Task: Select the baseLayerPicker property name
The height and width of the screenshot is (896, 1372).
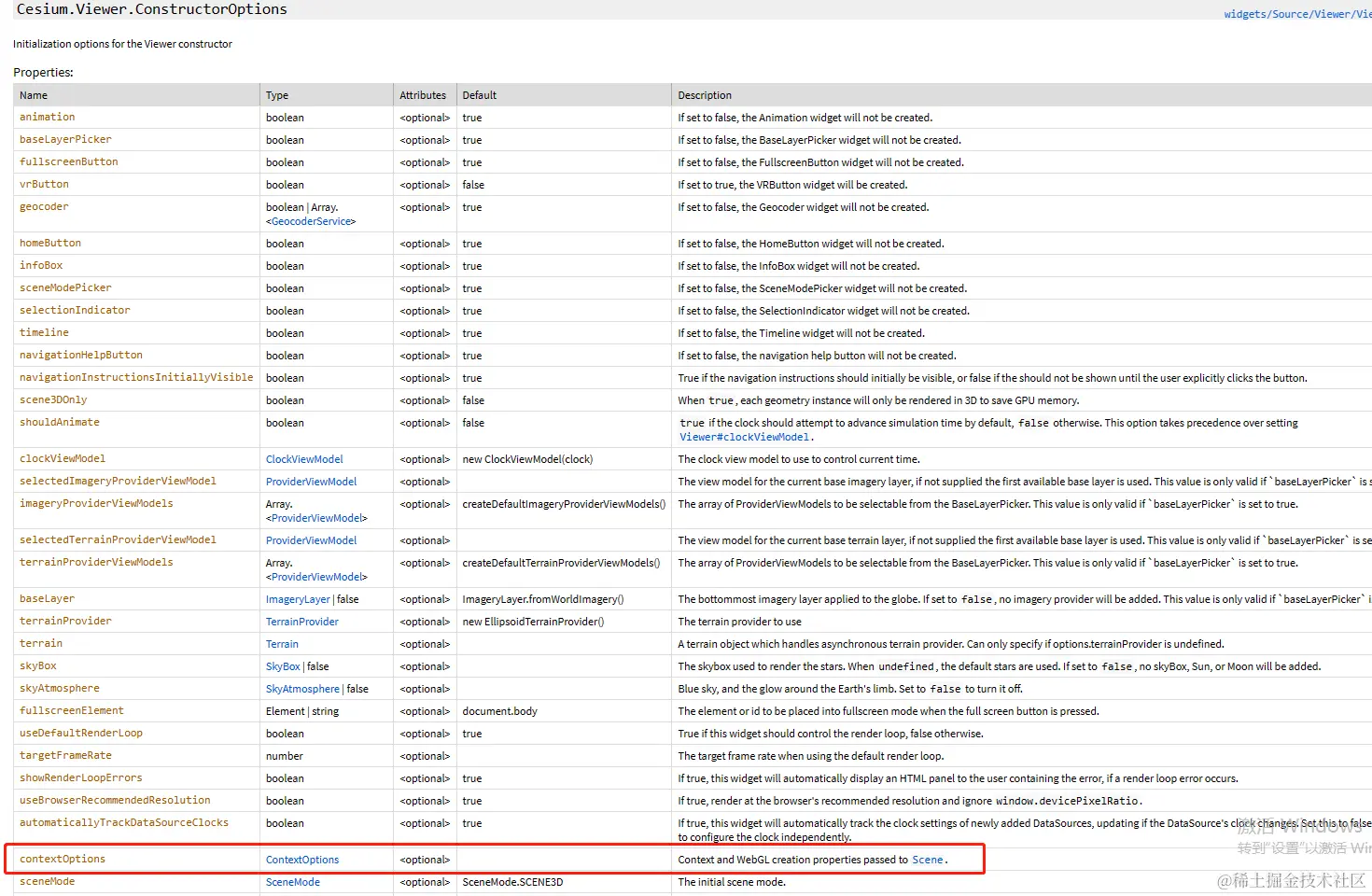Action: (x=65, y=139)
